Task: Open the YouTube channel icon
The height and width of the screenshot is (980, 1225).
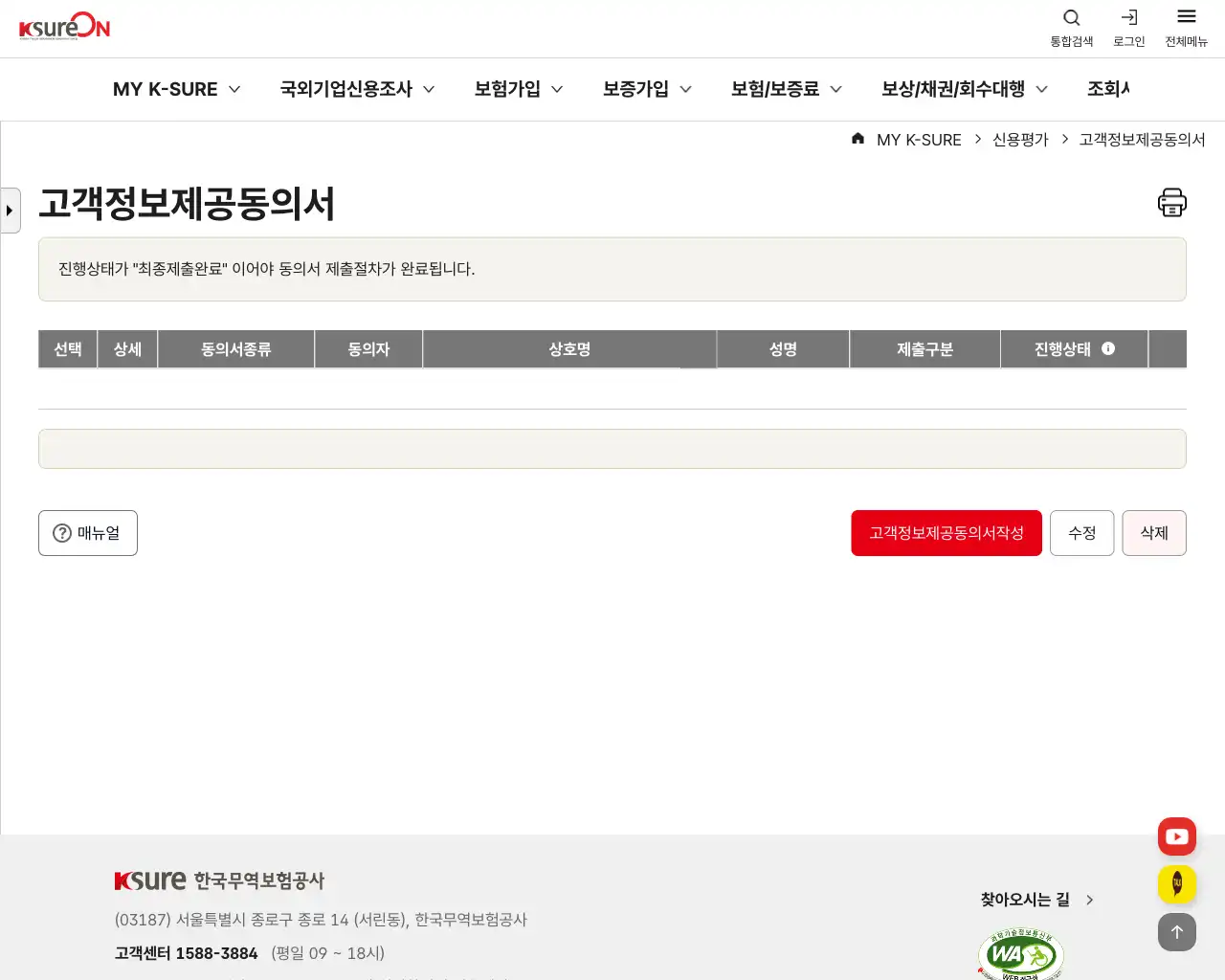Action: (1176, 835)
